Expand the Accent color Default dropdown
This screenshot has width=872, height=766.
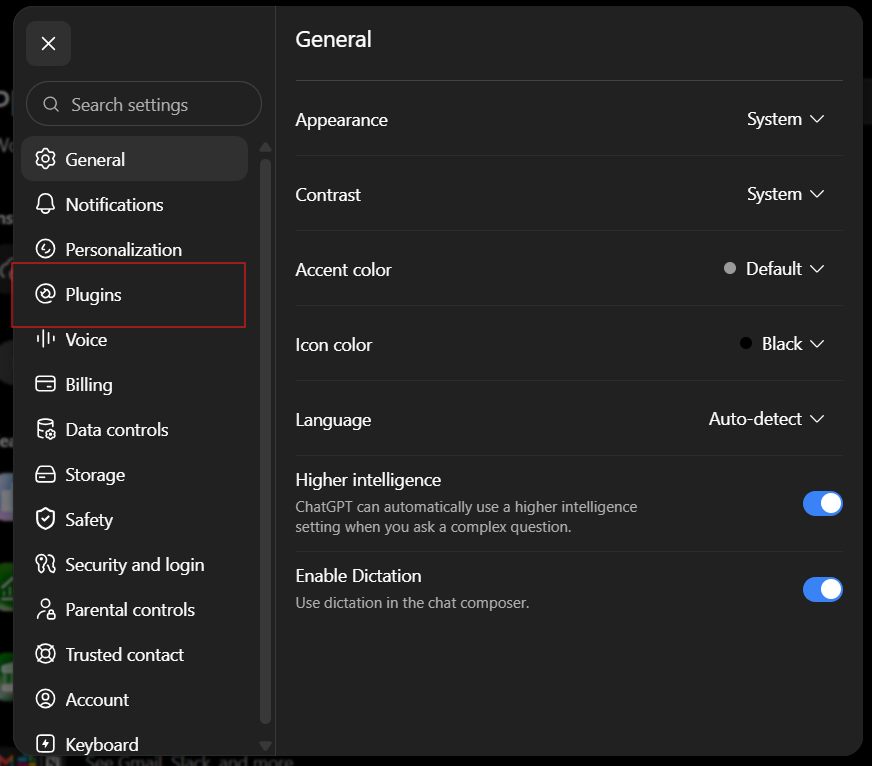click(x=774, y=269)
